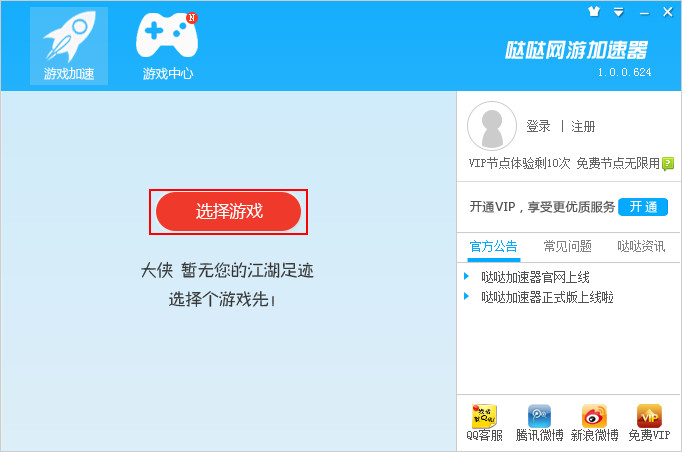Close the accelerator window

668,12
